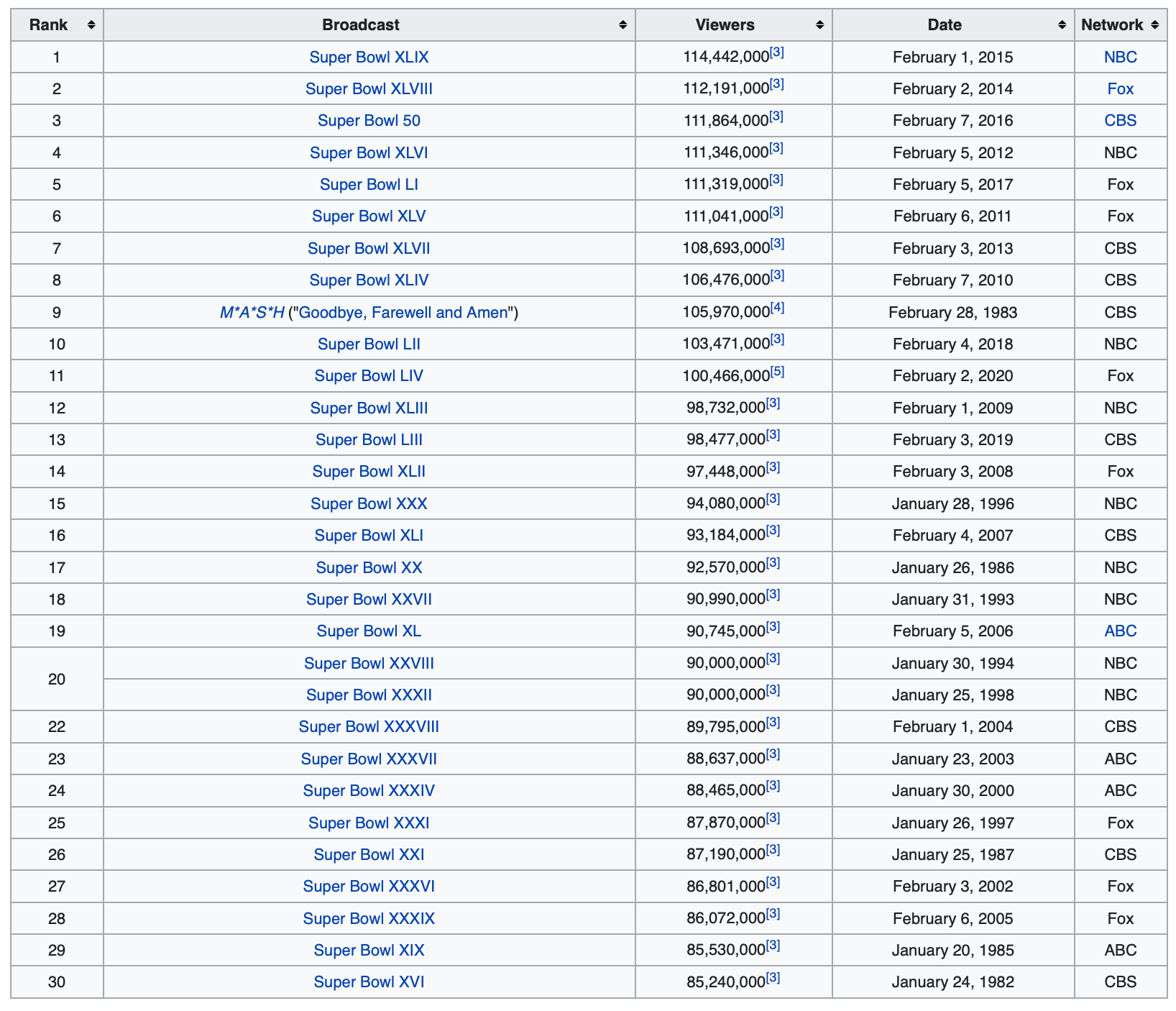The width and height of the screenshot is (1176, 1011).
Task: Open Super Bowl XXXVIII link
Action: [369, 727]
